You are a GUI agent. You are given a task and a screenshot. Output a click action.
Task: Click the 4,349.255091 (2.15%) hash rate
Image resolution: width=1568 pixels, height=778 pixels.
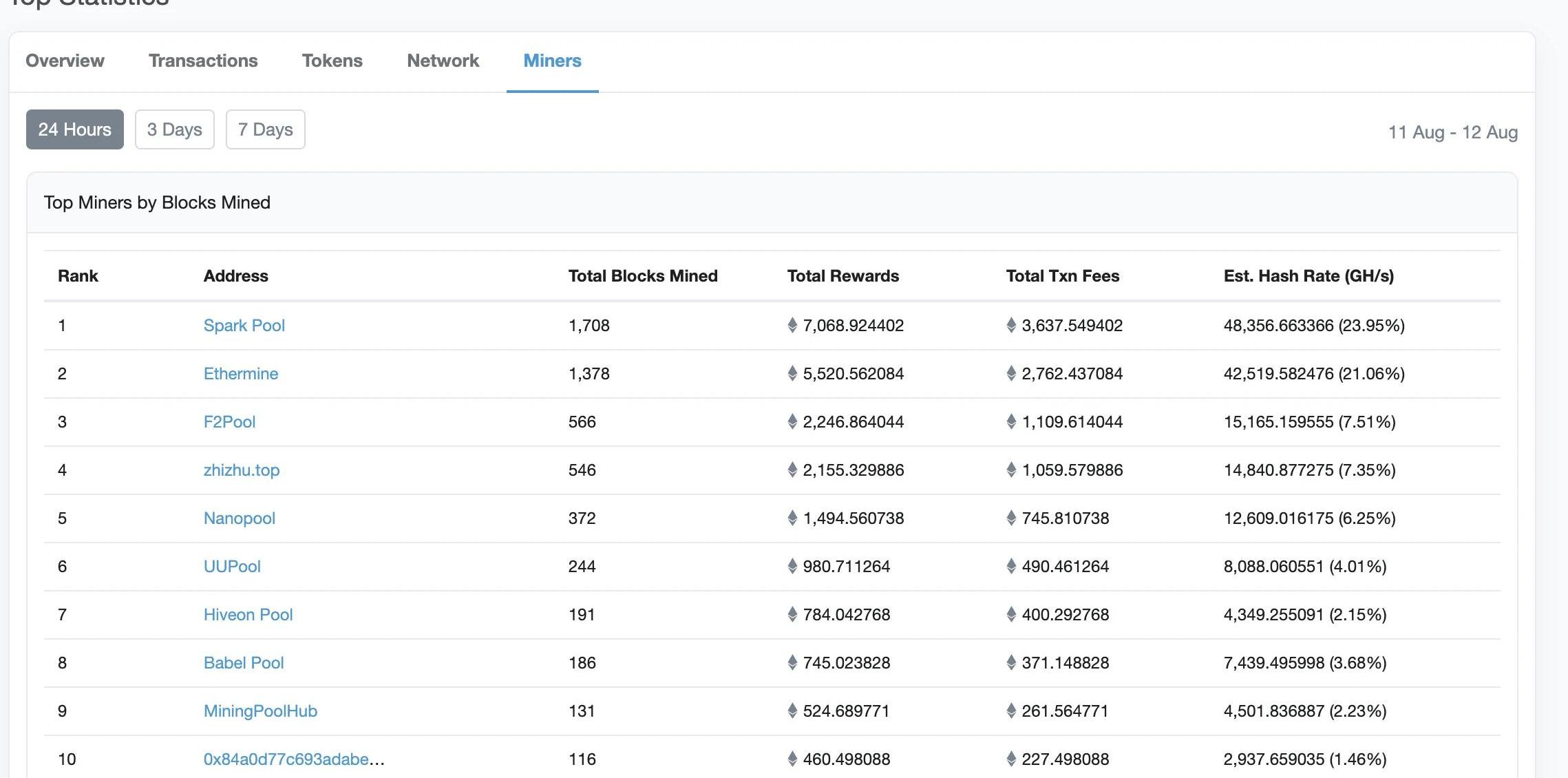point(1305,615)
